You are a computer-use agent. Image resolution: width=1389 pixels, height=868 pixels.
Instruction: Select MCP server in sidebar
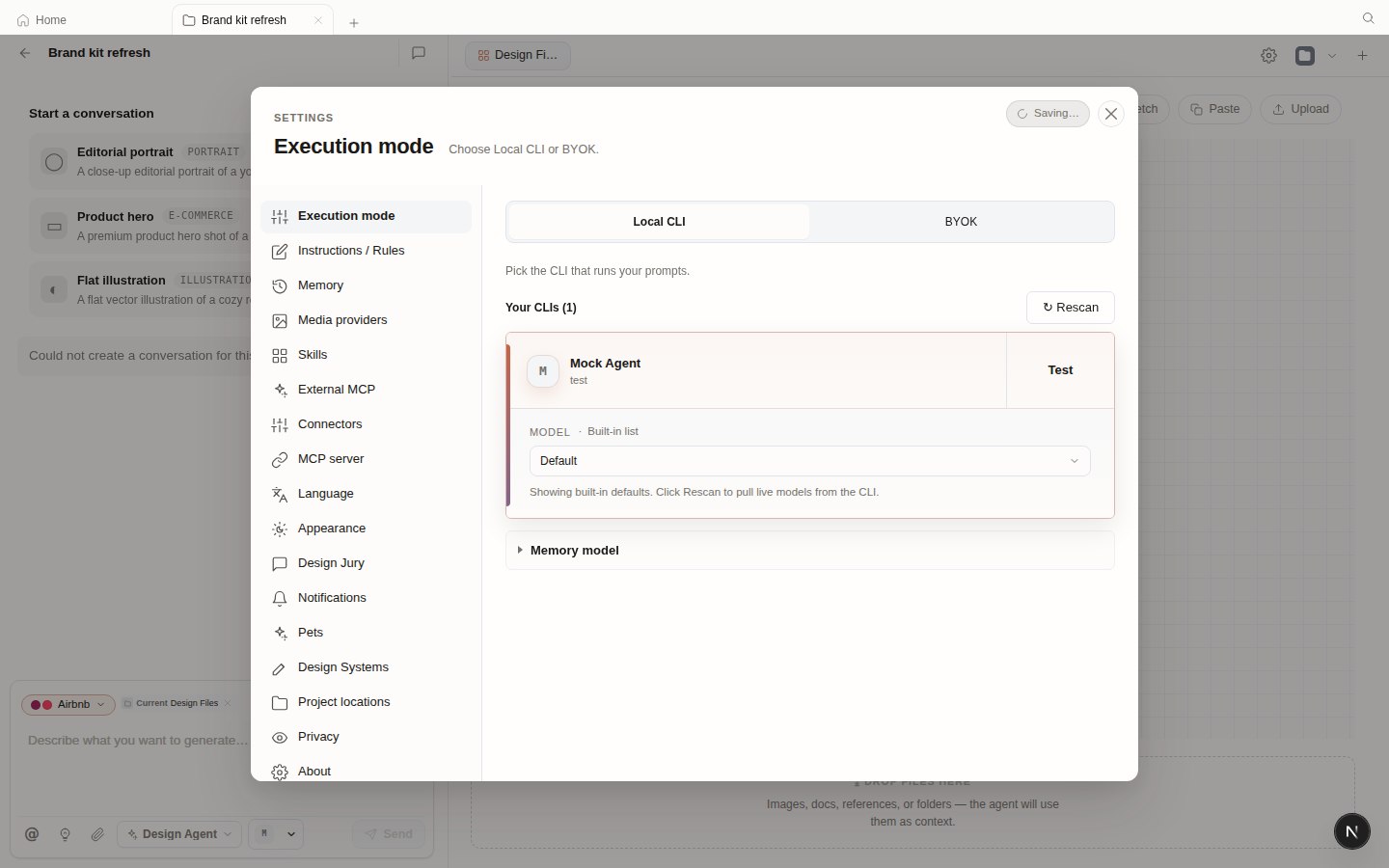[x=366, y=459]
